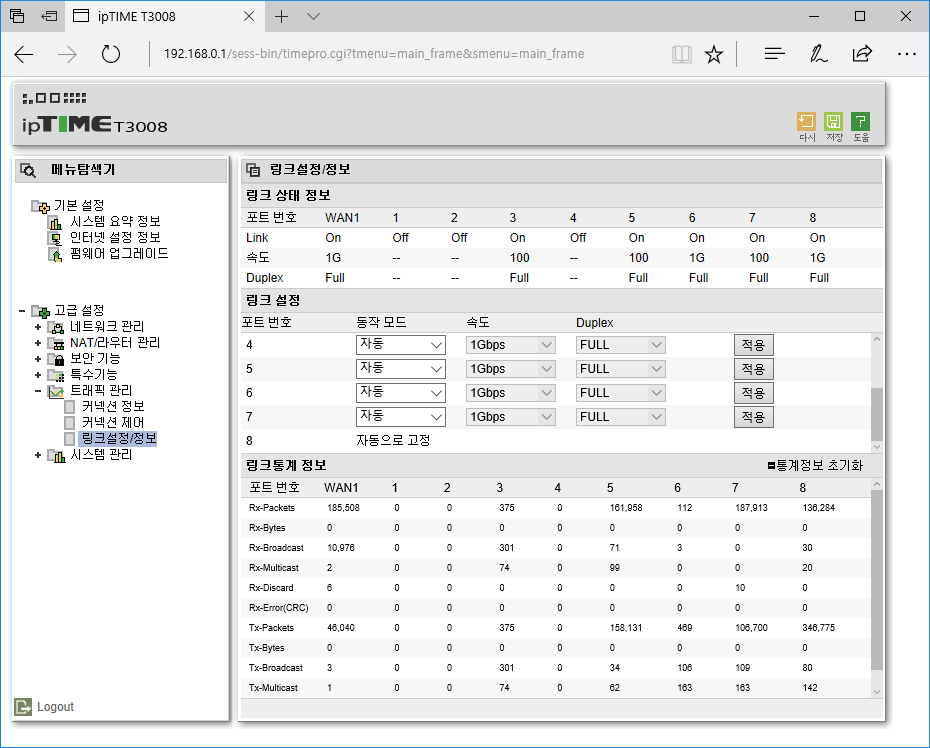
Task: Select the ipTIME T3008 browser tab
Action: click(164, 17)
